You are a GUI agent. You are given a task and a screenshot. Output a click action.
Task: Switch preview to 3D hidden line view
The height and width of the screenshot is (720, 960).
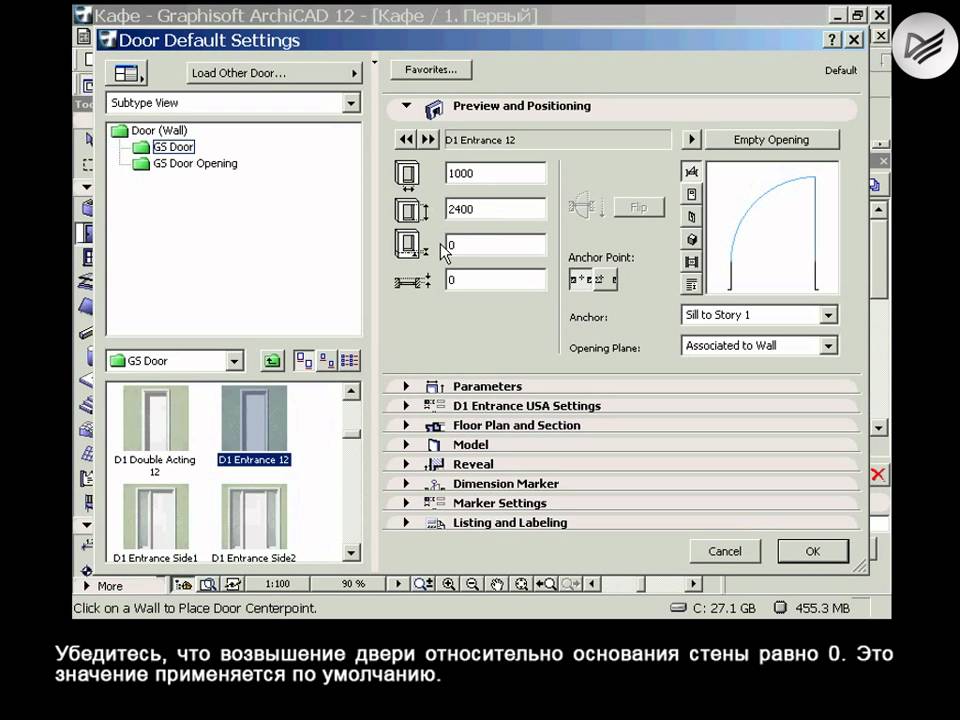[692, 217]
